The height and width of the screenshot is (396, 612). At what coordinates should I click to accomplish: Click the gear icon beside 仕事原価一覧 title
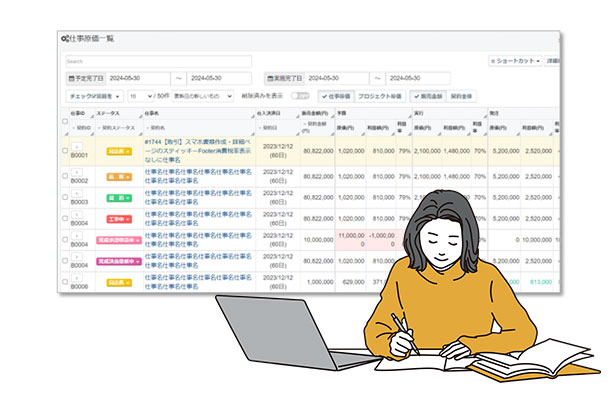(65, 39)
